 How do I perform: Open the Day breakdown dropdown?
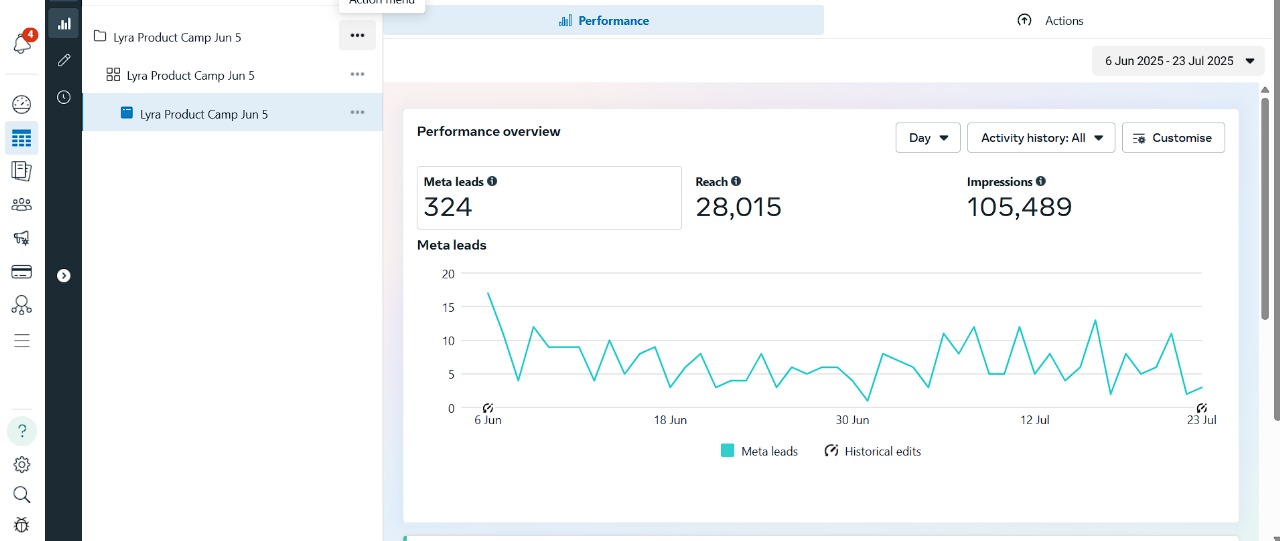click(x=928, y=138)
